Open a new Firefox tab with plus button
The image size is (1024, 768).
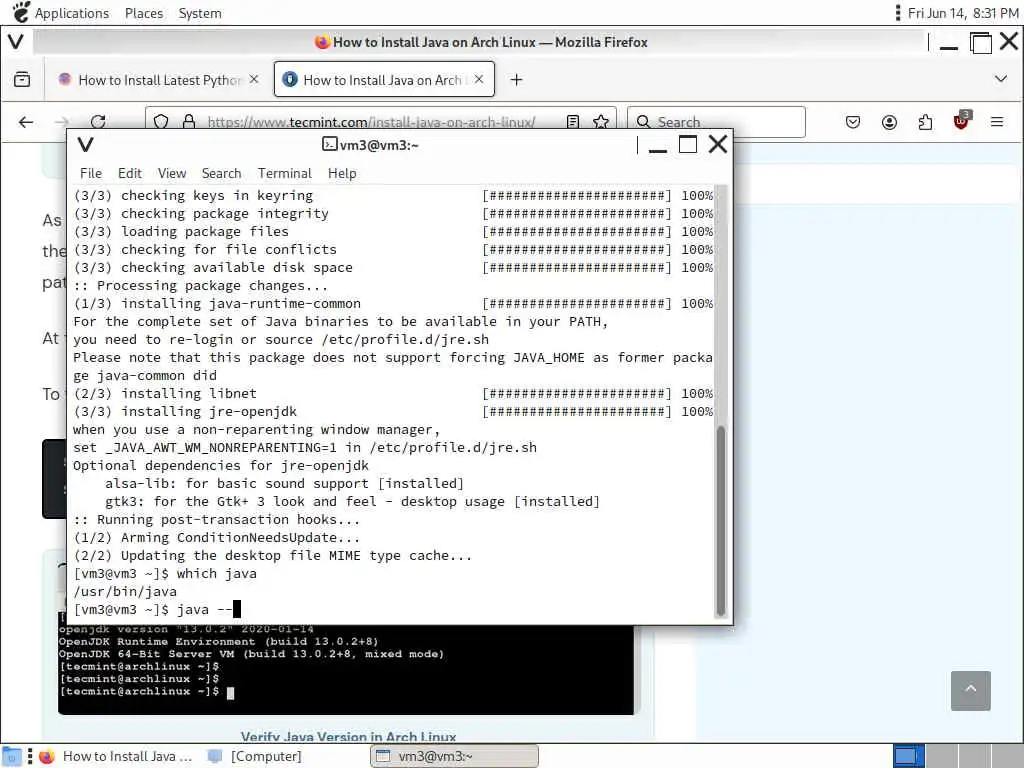[516, 80]
